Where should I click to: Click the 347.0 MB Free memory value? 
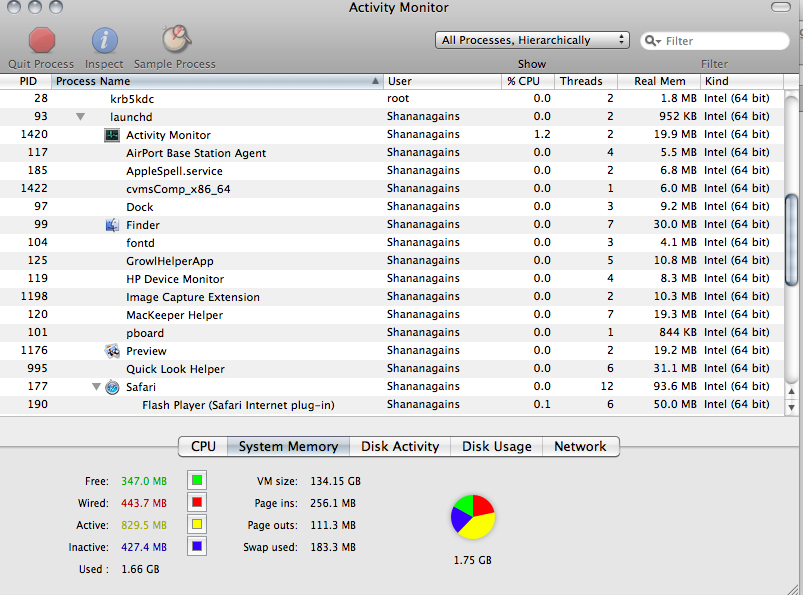coord(144,481)
